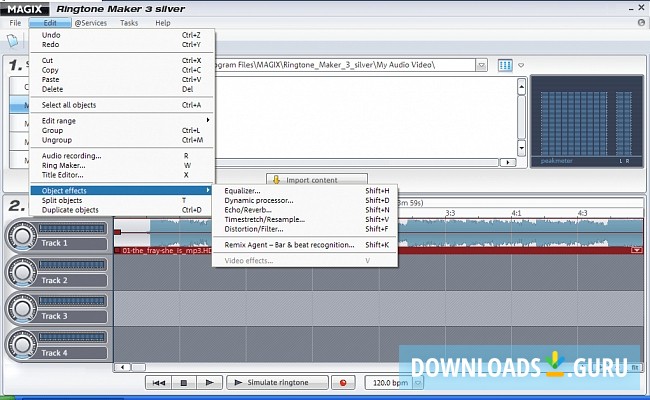Open the File menu
This screenshot has height=400, width=650.
coord(15,23)
